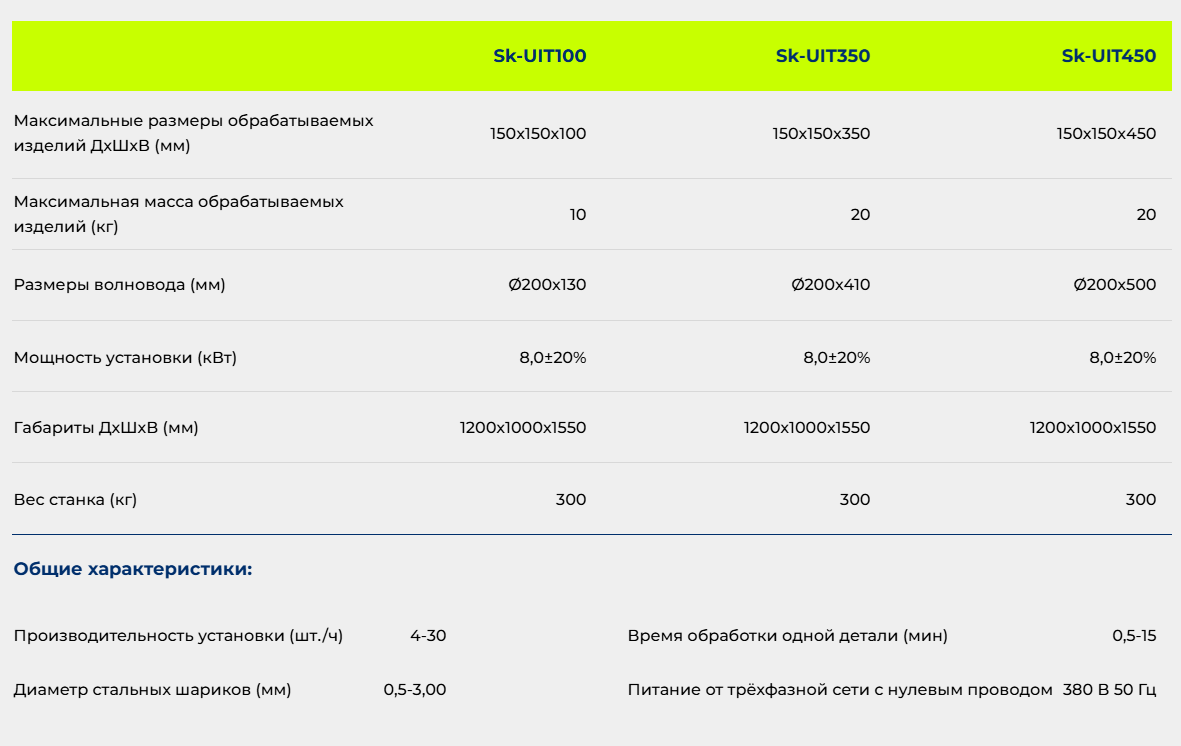Click the maximum mass value 10 for Sk-UIT100
This screenshot has width=1181, height=746.
tap(578, 215)
